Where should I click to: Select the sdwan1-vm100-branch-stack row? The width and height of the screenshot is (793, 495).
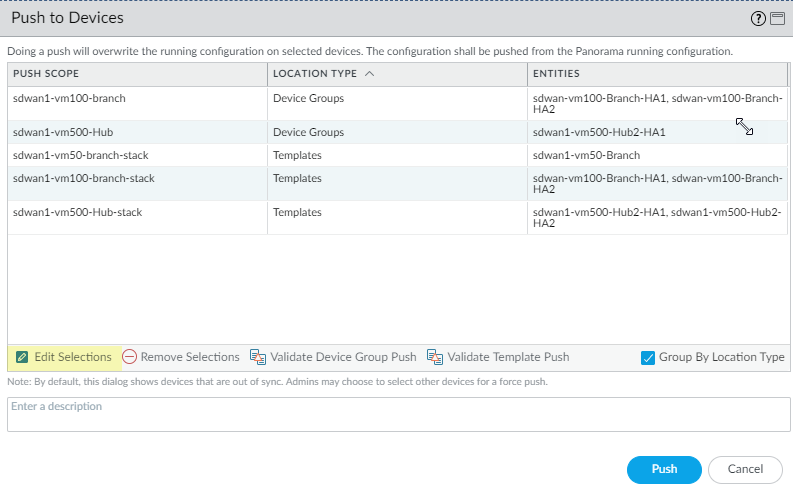tap(84, 178)
